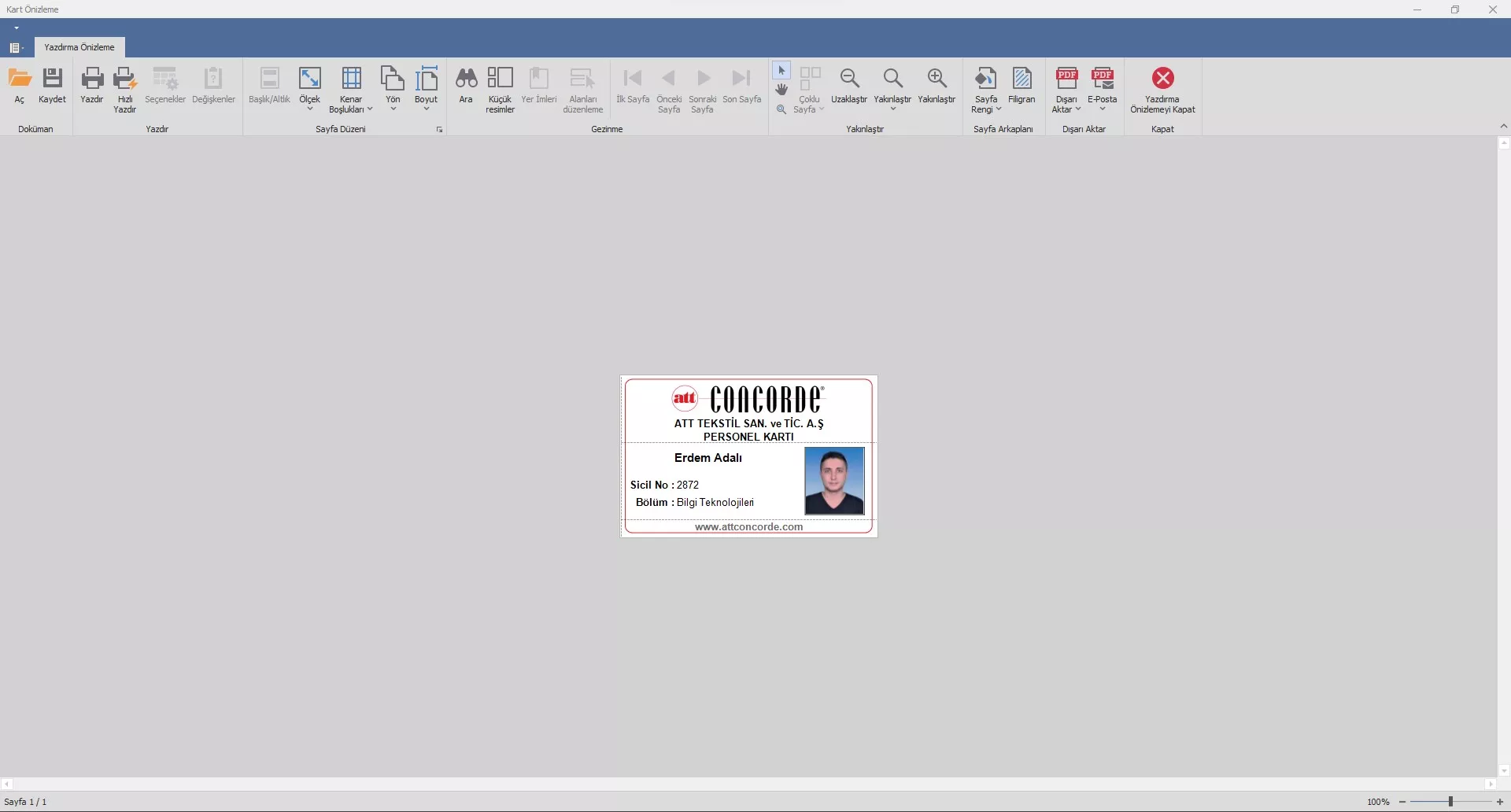Viewport: 1511px width, 812px height.
Task: Click the Bilgi Teknolojileri department text
Action: [715, 502]
